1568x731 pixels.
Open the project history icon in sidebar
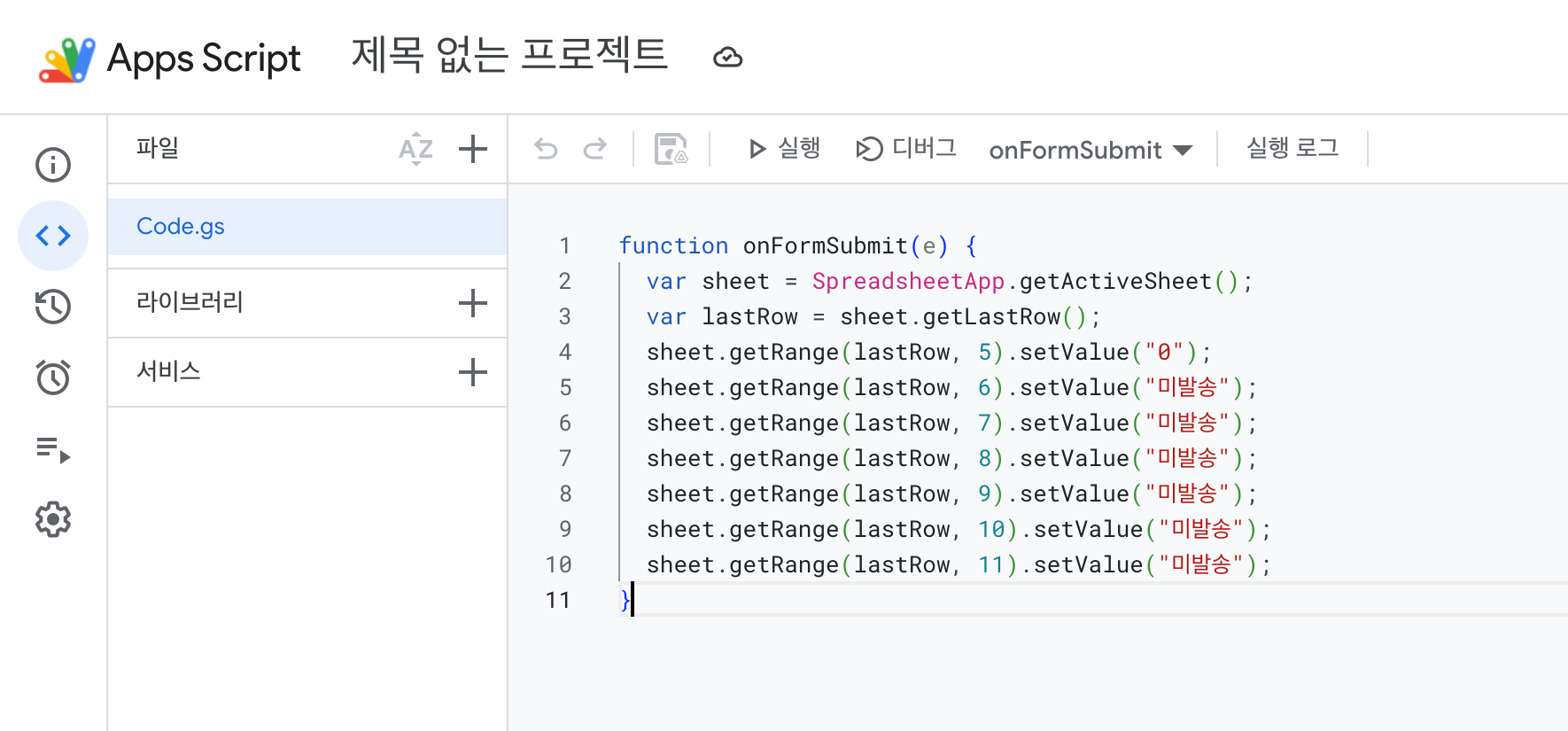coord(53,307)
